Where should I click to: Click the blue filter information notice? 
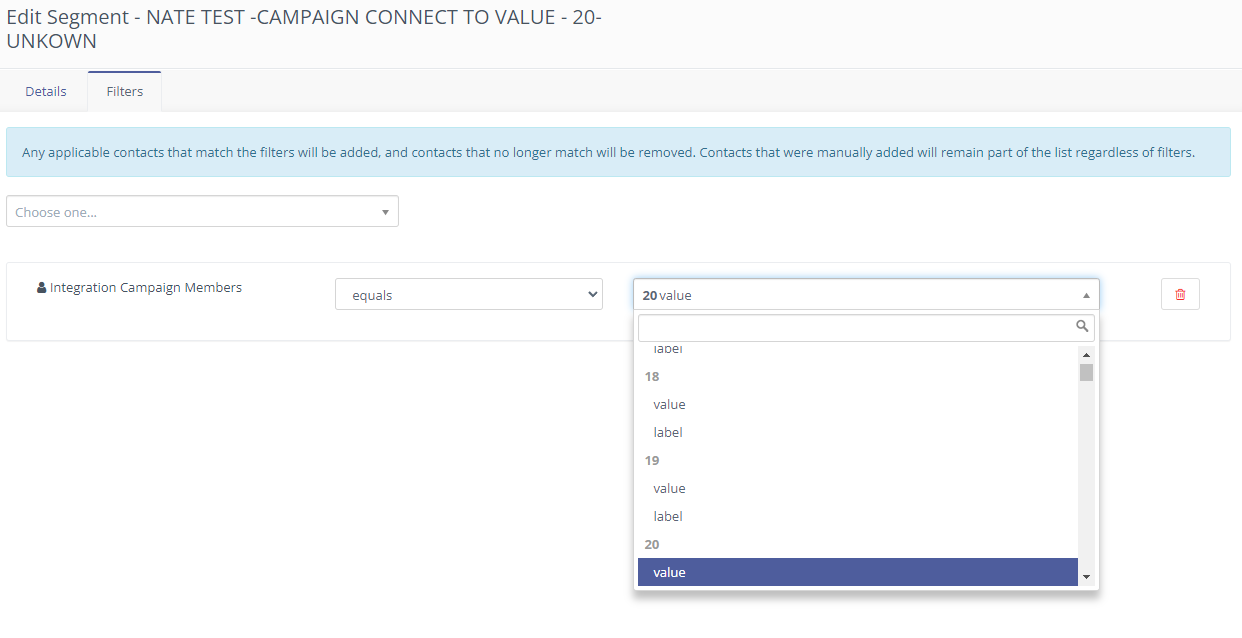(618, 152)
